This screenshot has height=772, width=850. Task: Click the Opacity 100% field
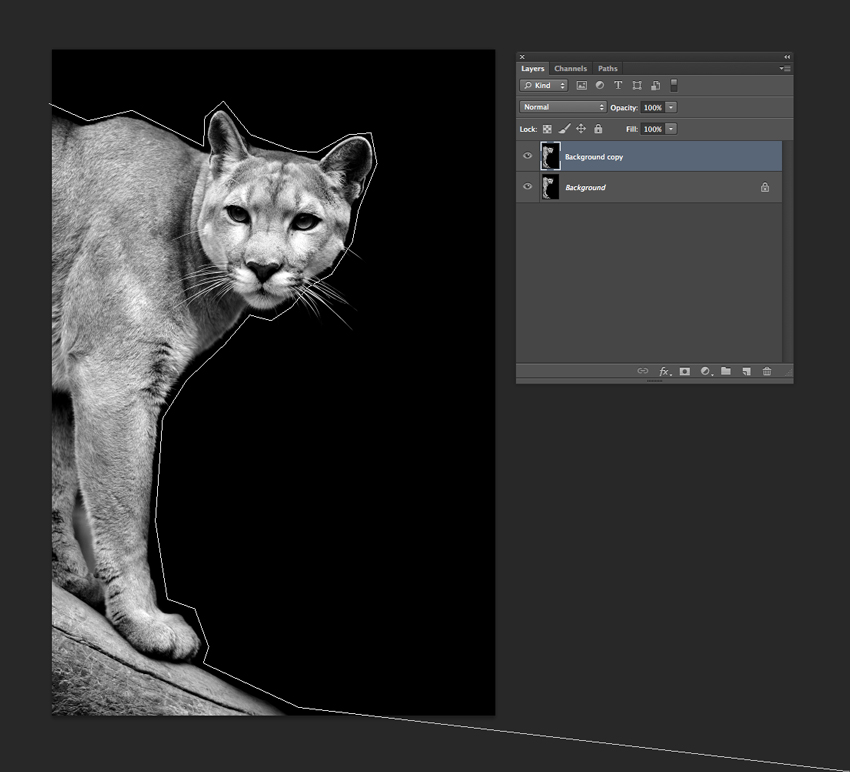[x=652, y=107]
